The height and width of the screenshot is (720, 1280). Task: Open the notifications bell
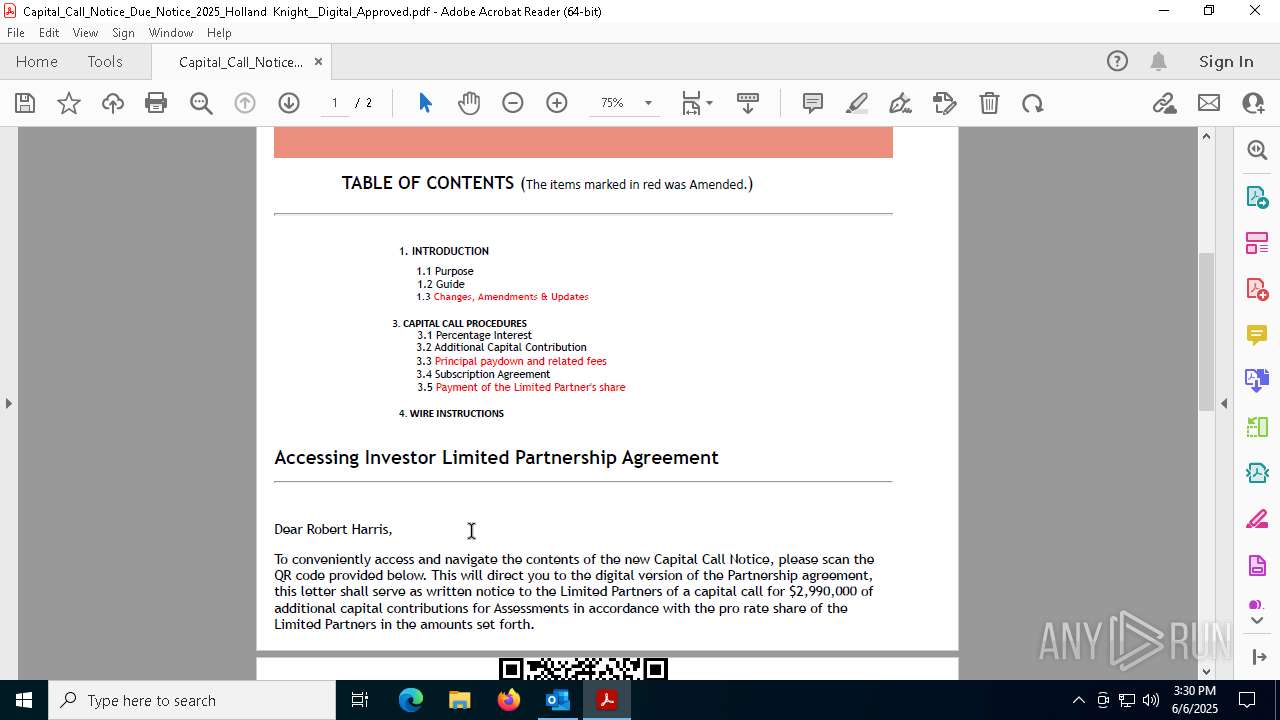point(1158,62)
